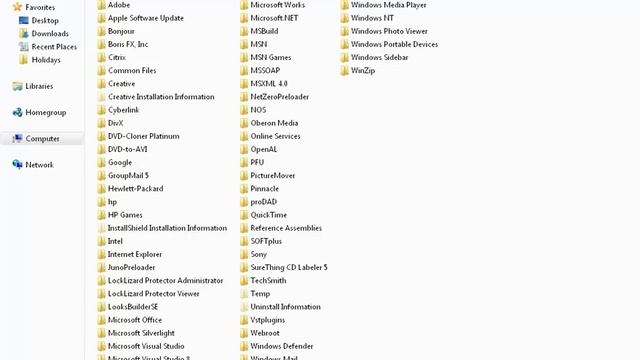Select the JunoPreloader folder name
640x360 pixels.
click(131, 267)
